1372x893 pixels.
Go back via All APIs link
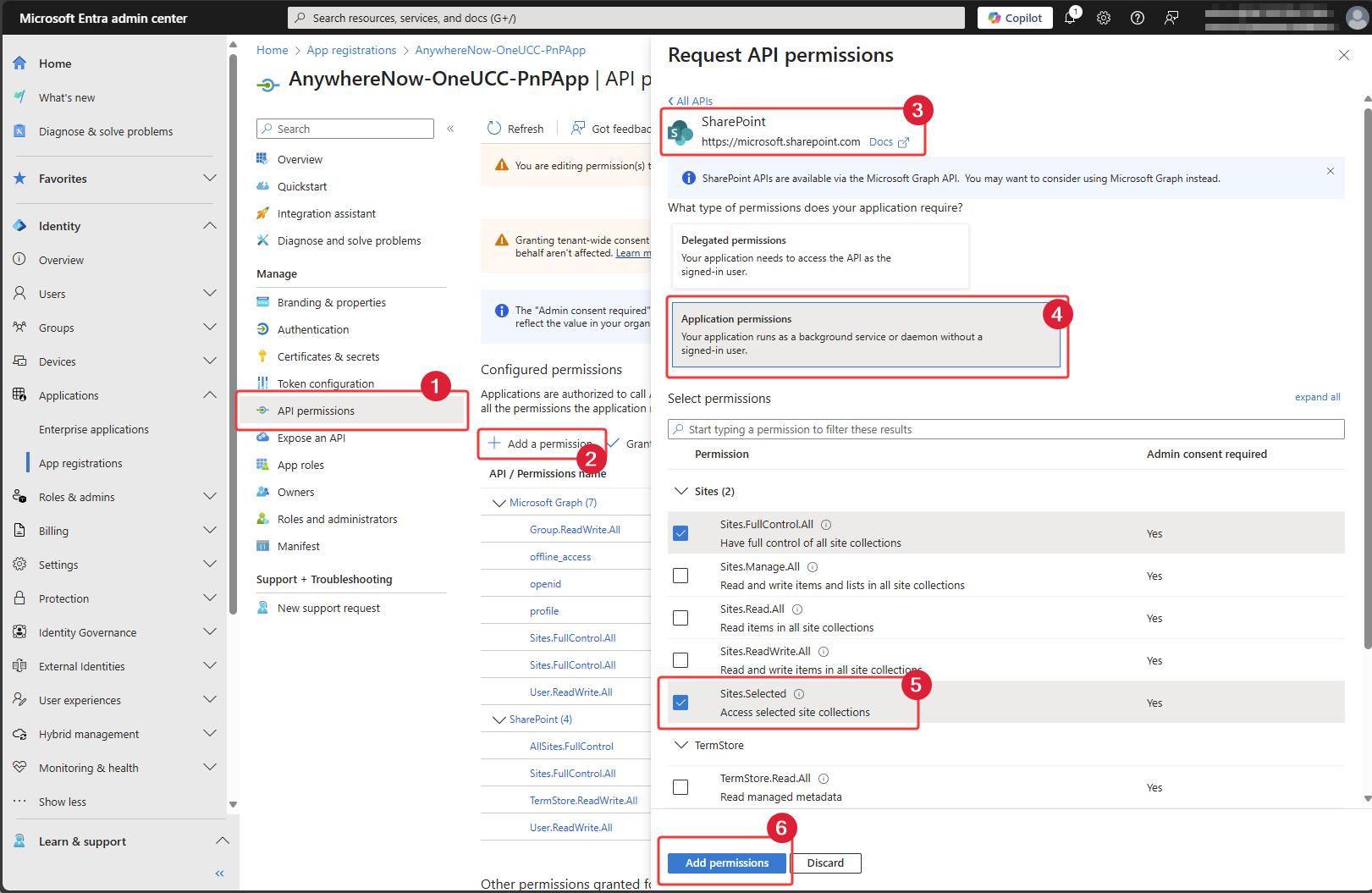(x=691, y=101)
